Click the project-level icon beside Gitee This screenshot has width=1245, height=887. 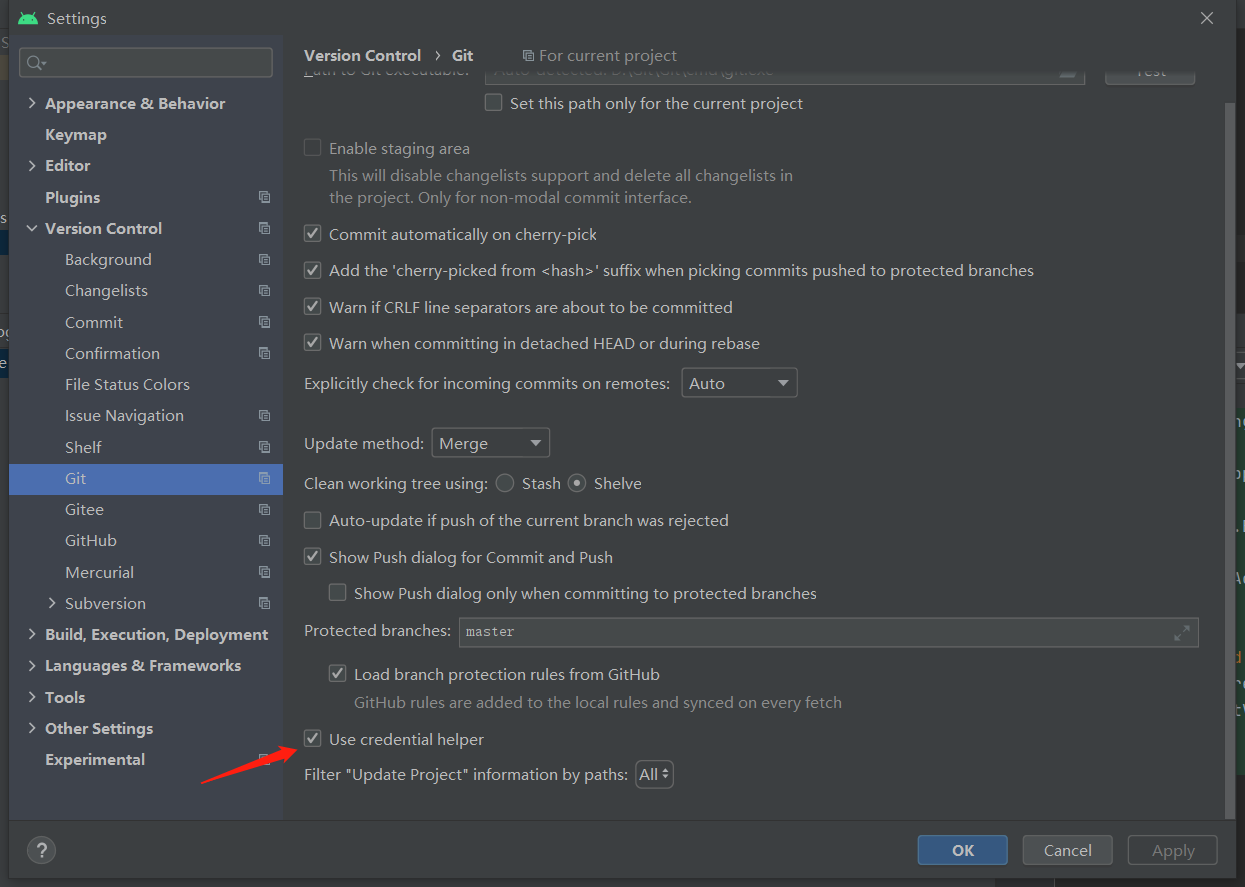(x=264, y=509)
